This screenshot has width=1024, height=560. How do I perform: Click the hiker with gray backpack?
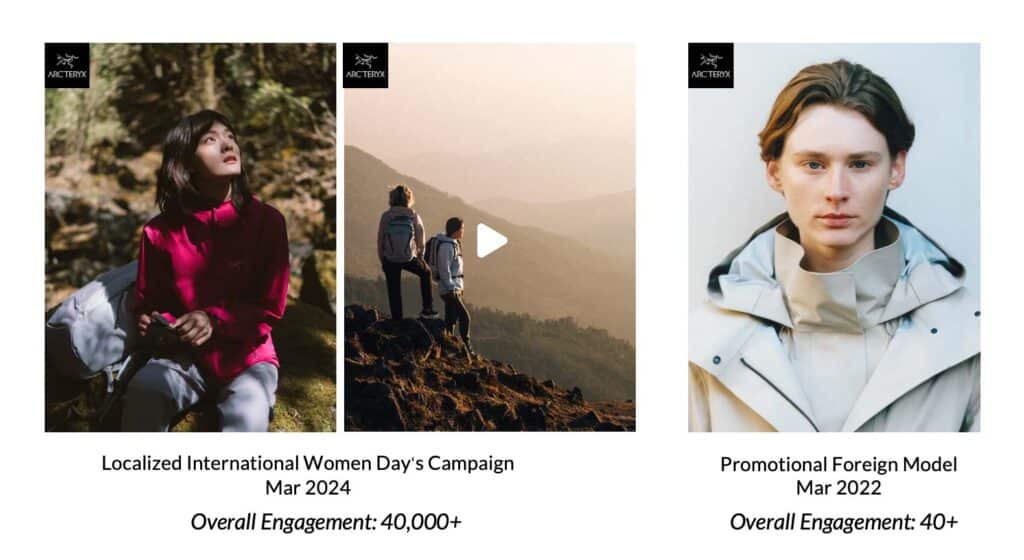click(402, 251)
